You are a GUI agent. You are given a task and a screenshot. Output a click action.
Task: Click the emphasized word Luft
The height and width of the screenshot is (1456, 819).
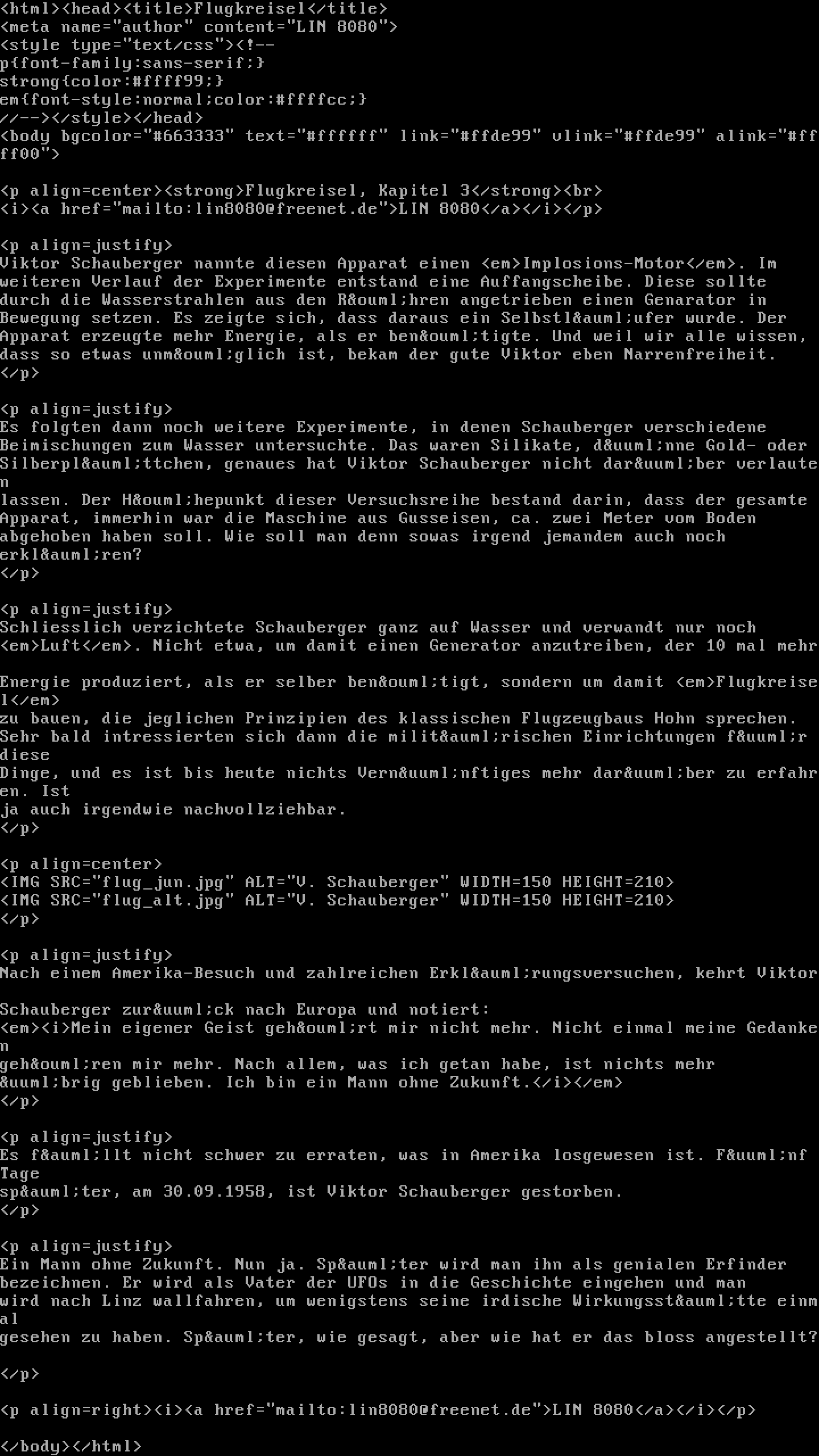click(x=61, y=646)
